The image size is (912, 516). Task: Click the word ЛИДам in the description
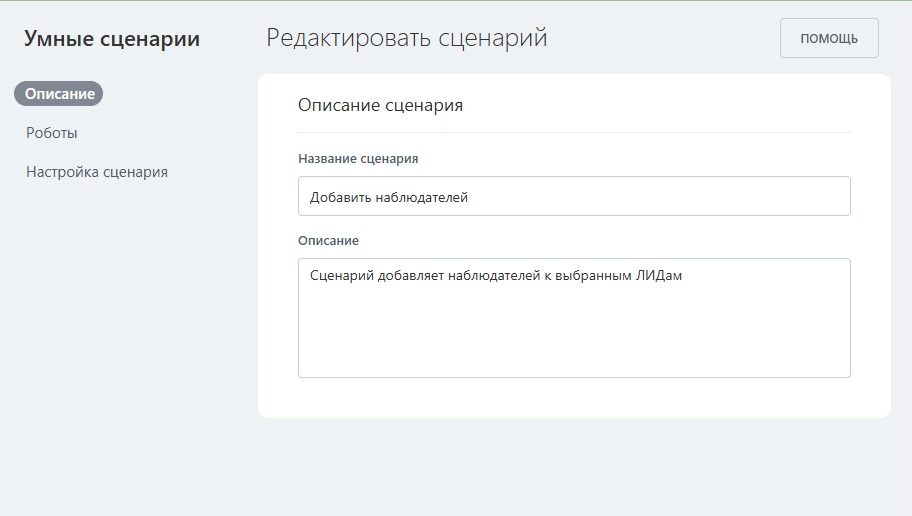pyautogui.click(x=658, y=276)
